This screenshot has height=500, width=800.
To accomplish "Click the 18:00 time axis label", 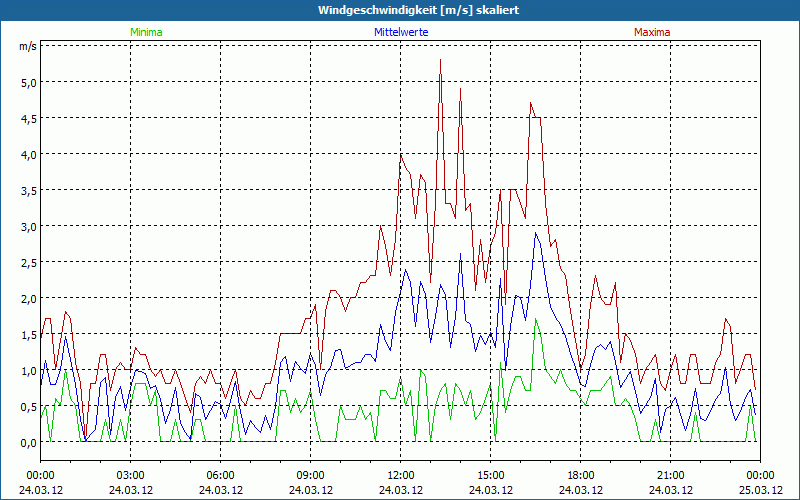I will (x=581, y=476).
